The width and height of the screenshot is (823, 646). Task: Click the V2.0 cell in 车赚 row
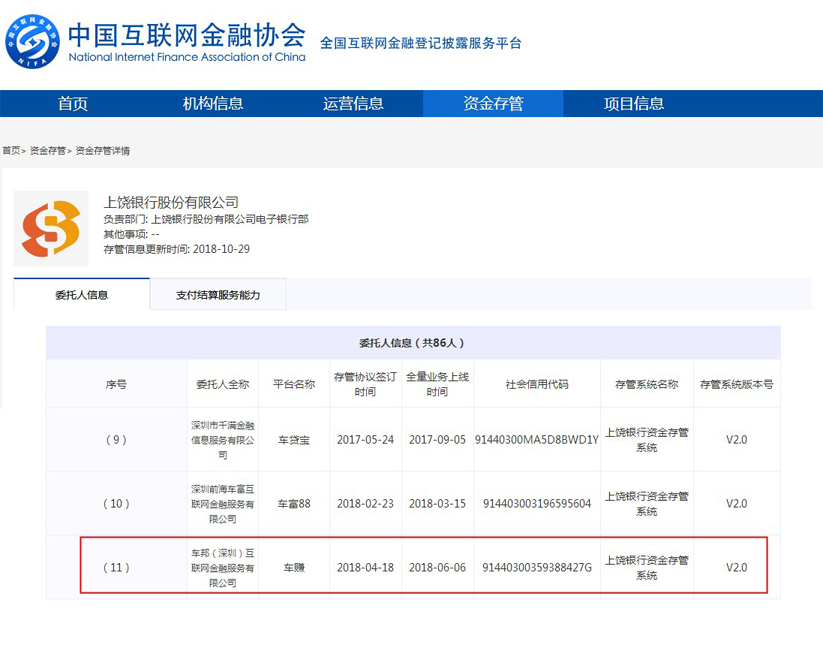(736, 568)
